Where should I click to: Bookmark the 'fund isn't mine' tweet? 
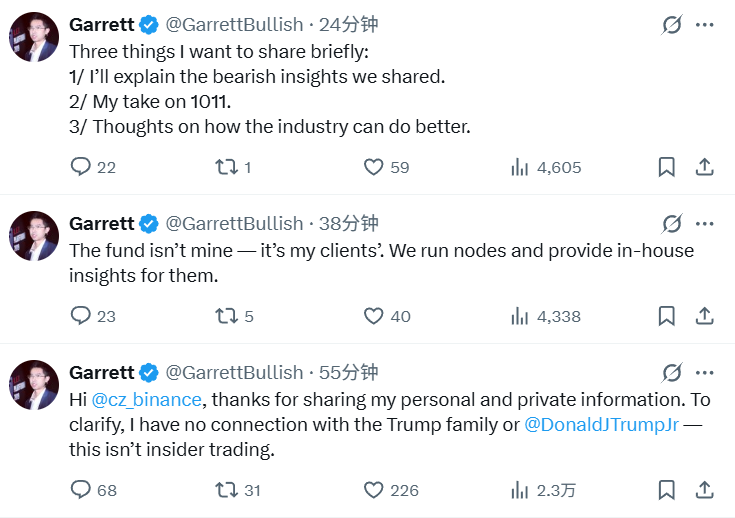pos(667,316)
